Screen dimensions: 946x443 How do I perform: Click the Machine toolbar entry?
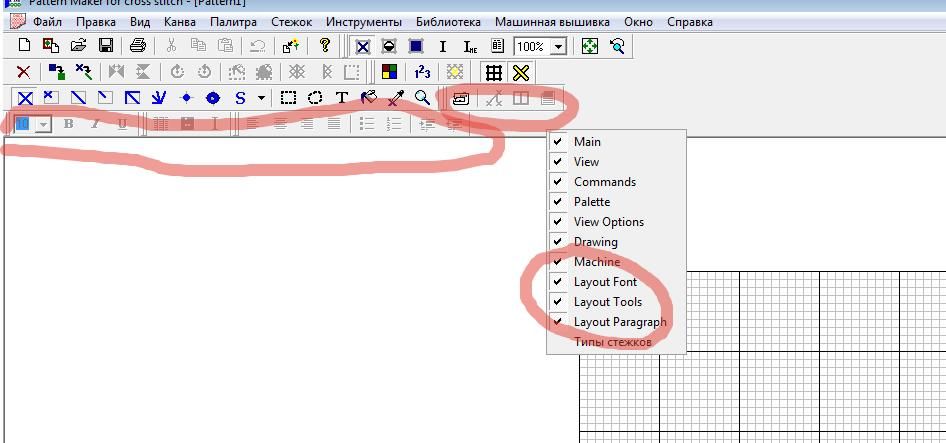[596, 262]
